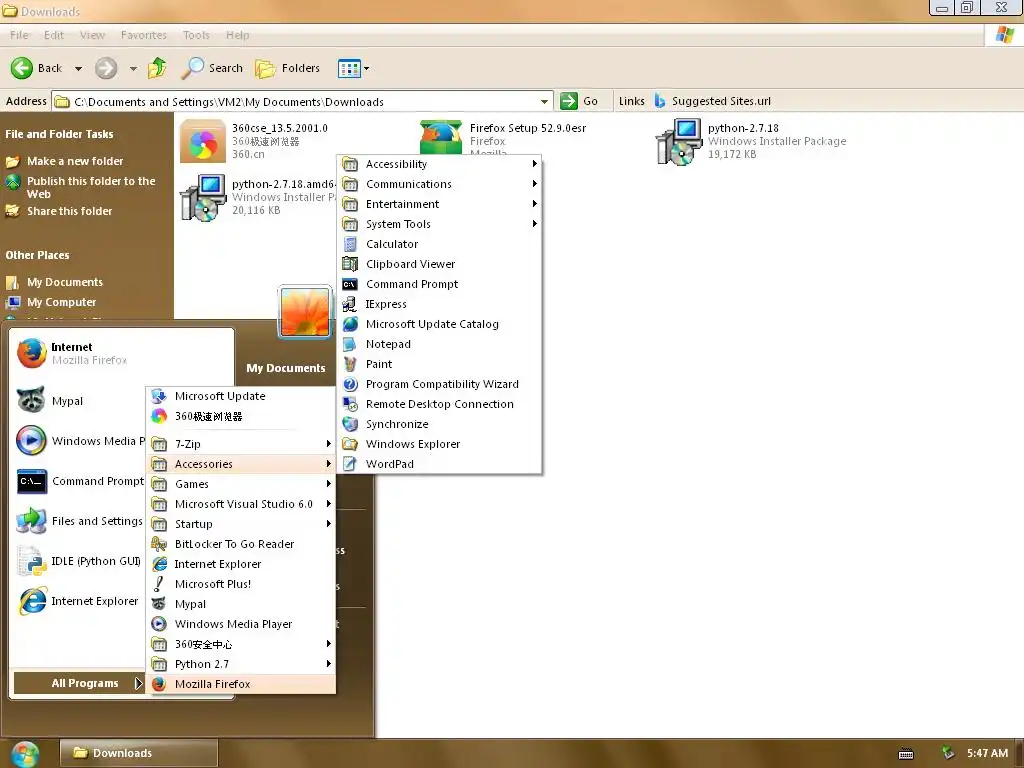Open the Help menu
Screen dimensions: 1024x768
point(238,35)
